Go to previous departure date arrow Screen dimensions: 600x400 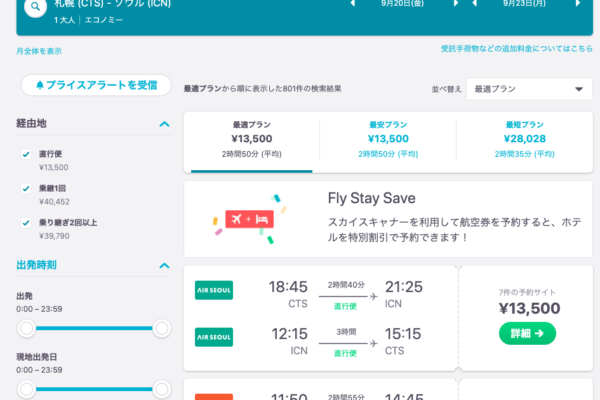[x=353, y=3]
